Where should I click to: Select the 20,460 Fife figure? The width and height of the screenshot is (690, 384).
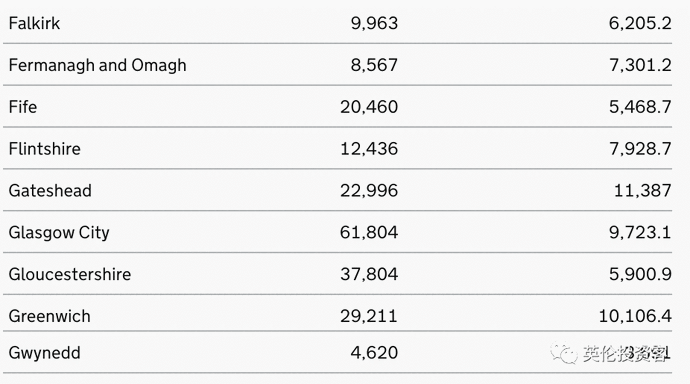(x=369, y=107)
